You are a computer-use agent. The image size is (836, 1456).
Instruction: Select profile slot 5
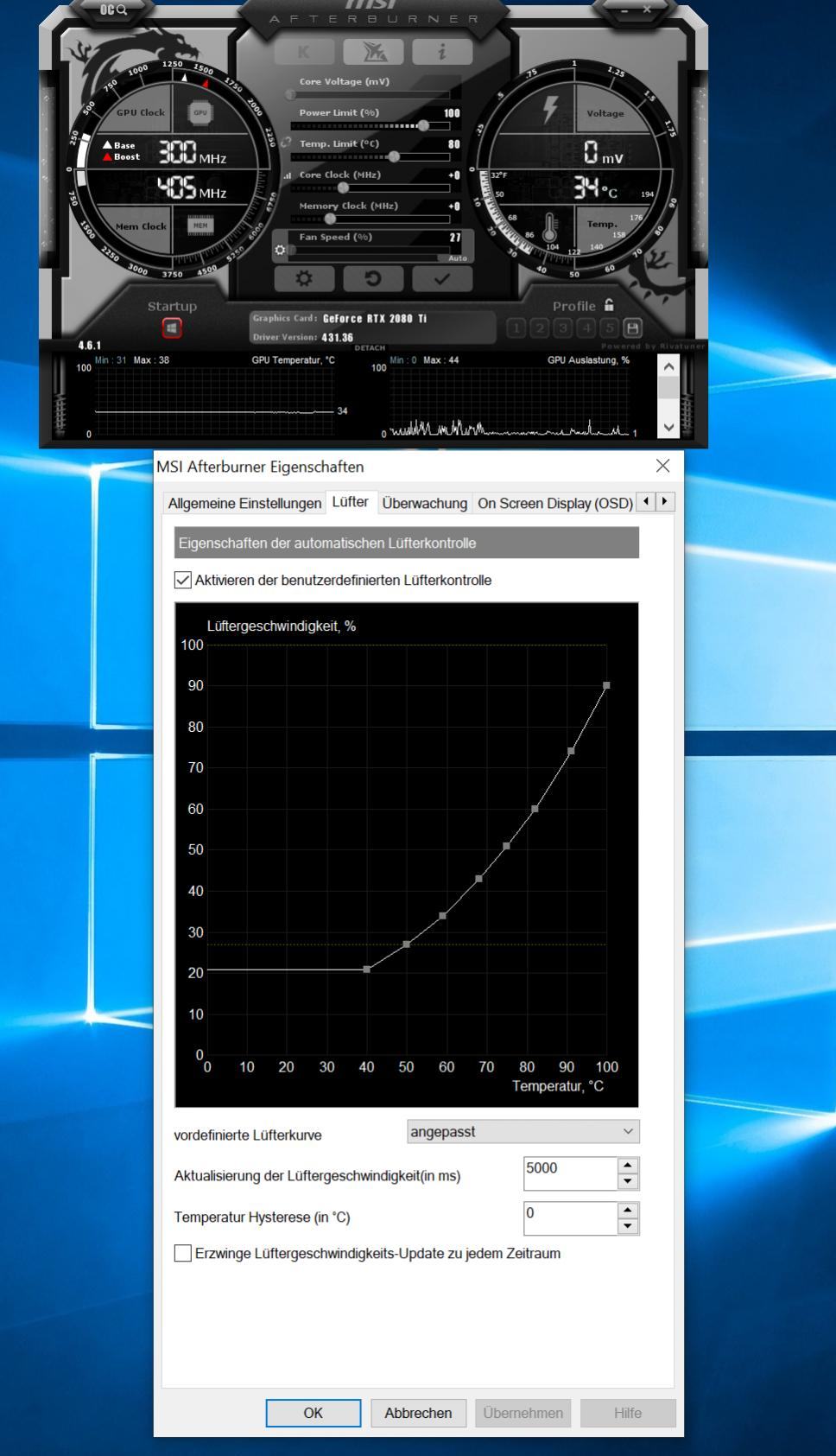[x=610, y=328]
